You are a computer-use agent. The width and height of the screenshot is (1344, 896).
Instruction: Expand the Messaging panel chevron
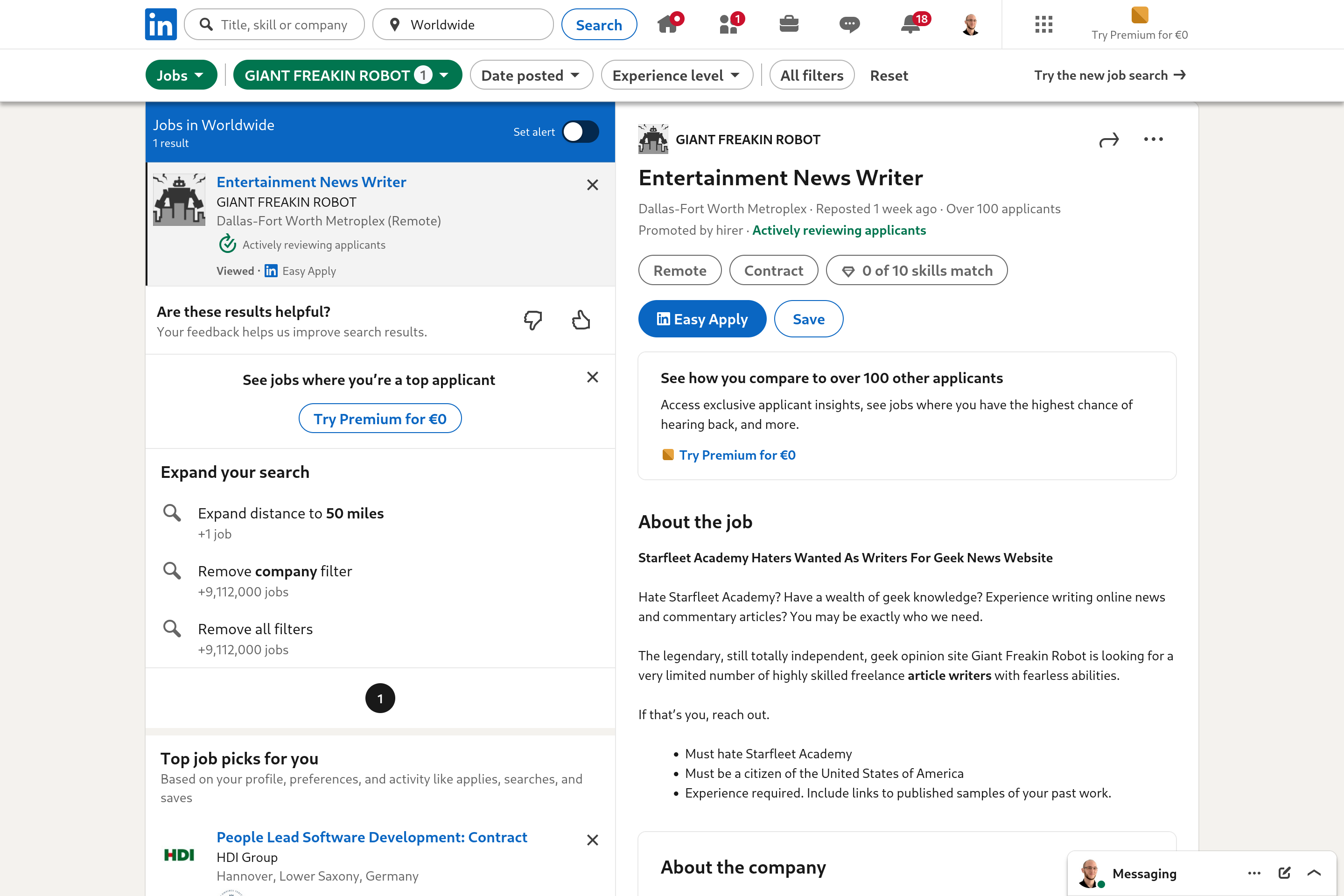(x=1314, y=873)
